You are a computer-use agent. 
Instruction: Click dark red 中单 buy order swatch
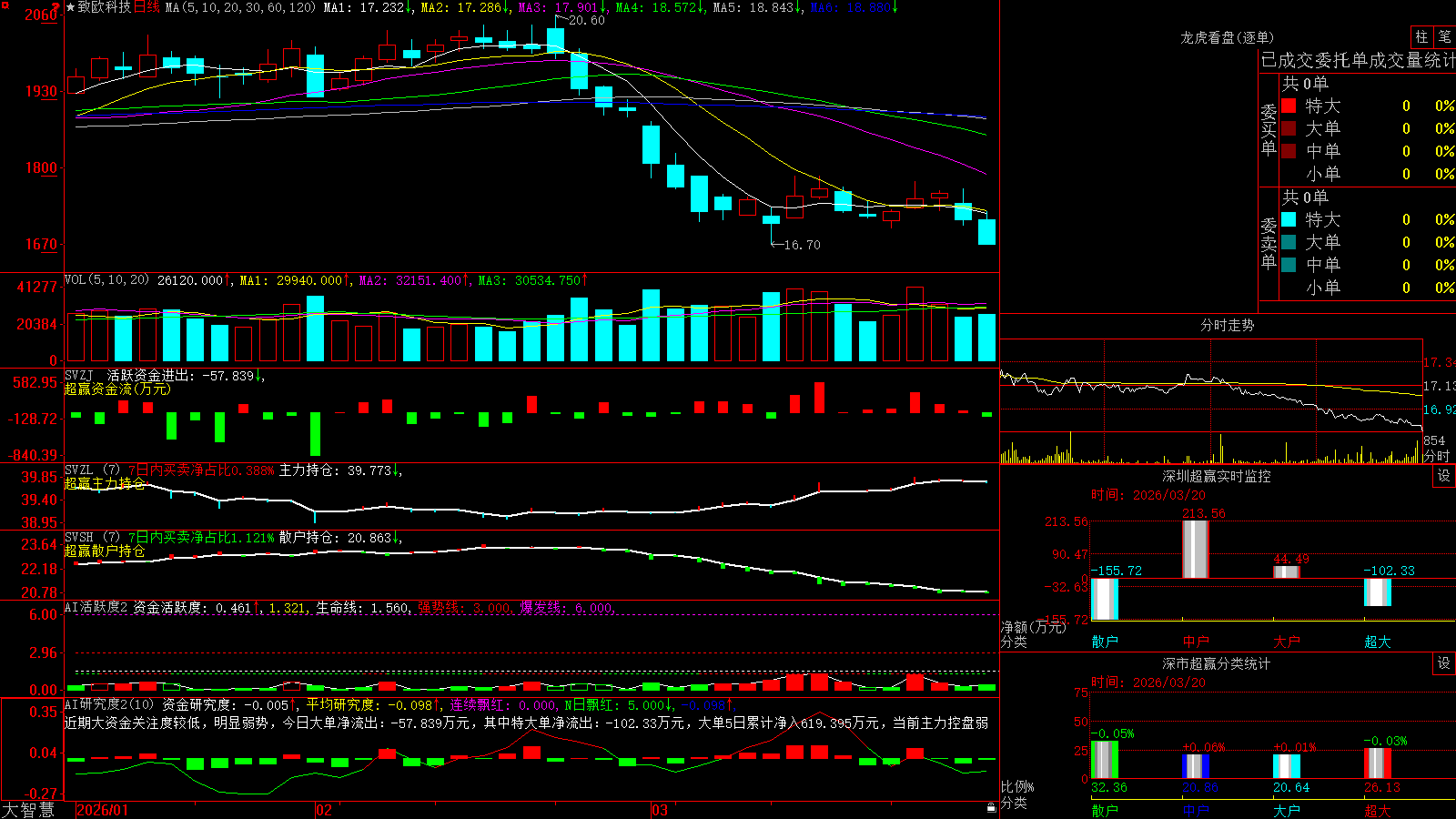(x=1289, y=151)
